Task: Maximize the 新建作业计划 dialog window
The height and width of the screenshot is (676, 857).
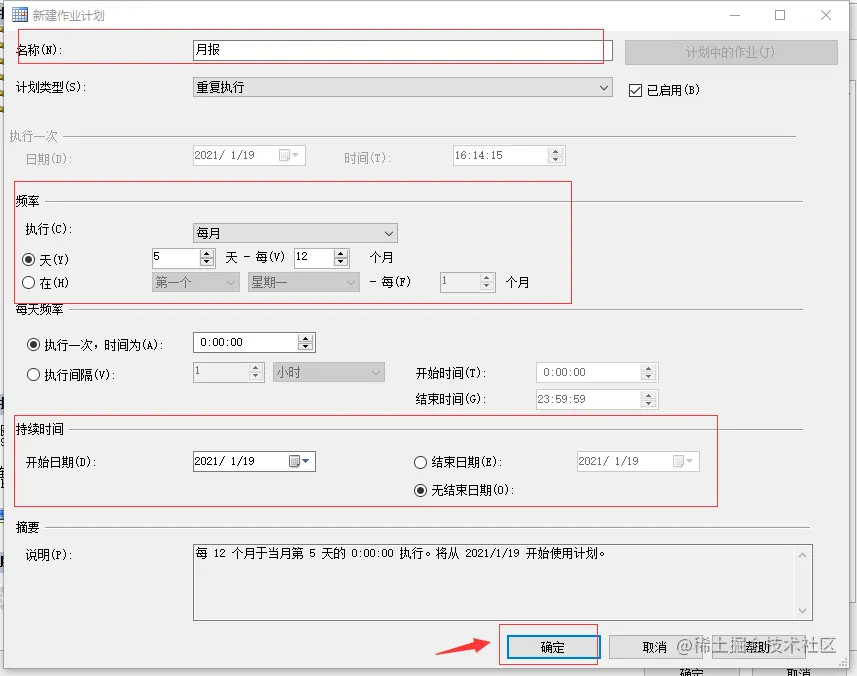Action: [780, 15]
